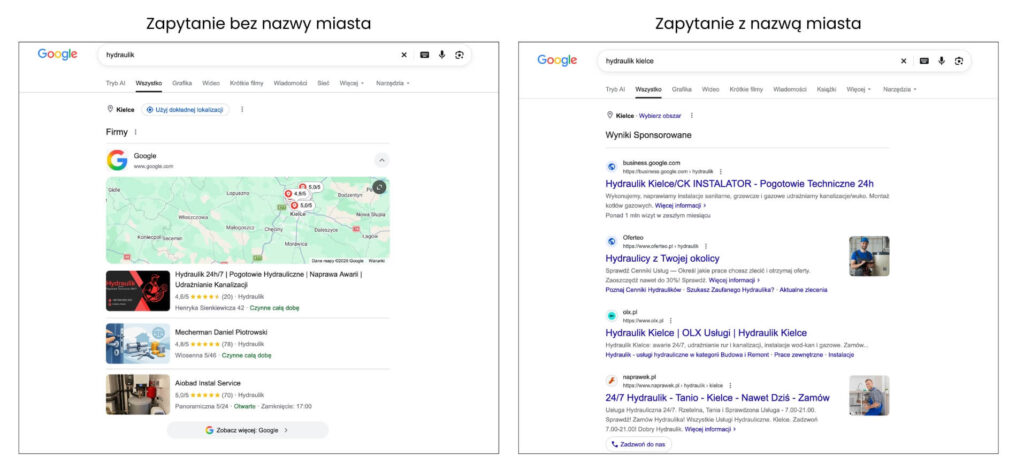Viewport: 1024px width, 470px height.
Task: Open 'Aiobad Instal Service' business listing
Action: pyautogui.click(x=208, y=383)
